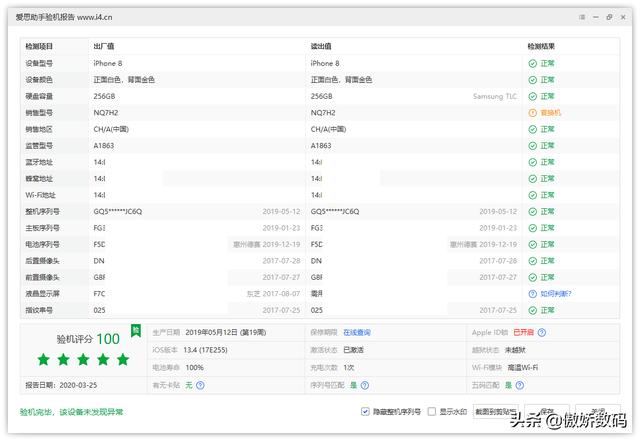Viewport: 640px width, 441px height.
Task: Open the help icon beside 序列号匹配
Action: (x=365, y=385)
